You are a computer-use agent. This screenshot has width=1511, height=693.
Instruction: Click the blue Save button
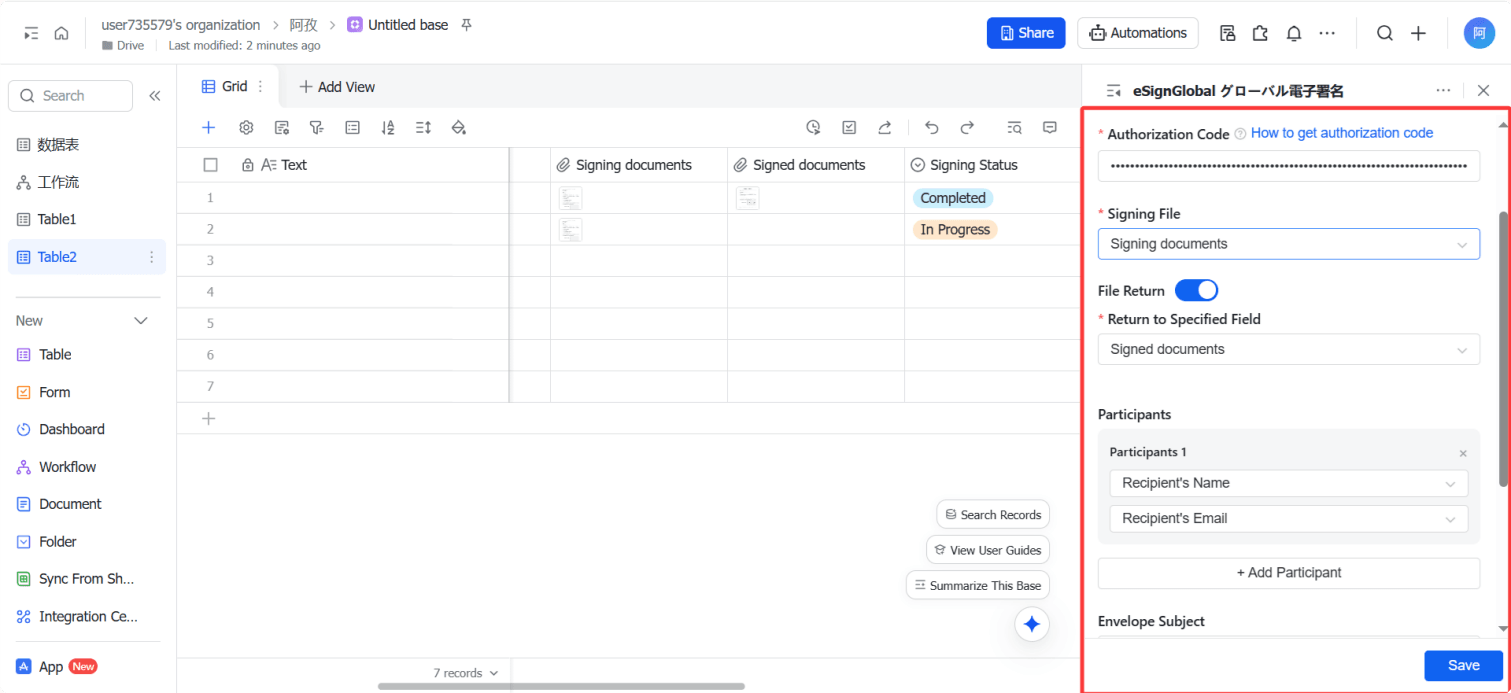pos(1463,666)
